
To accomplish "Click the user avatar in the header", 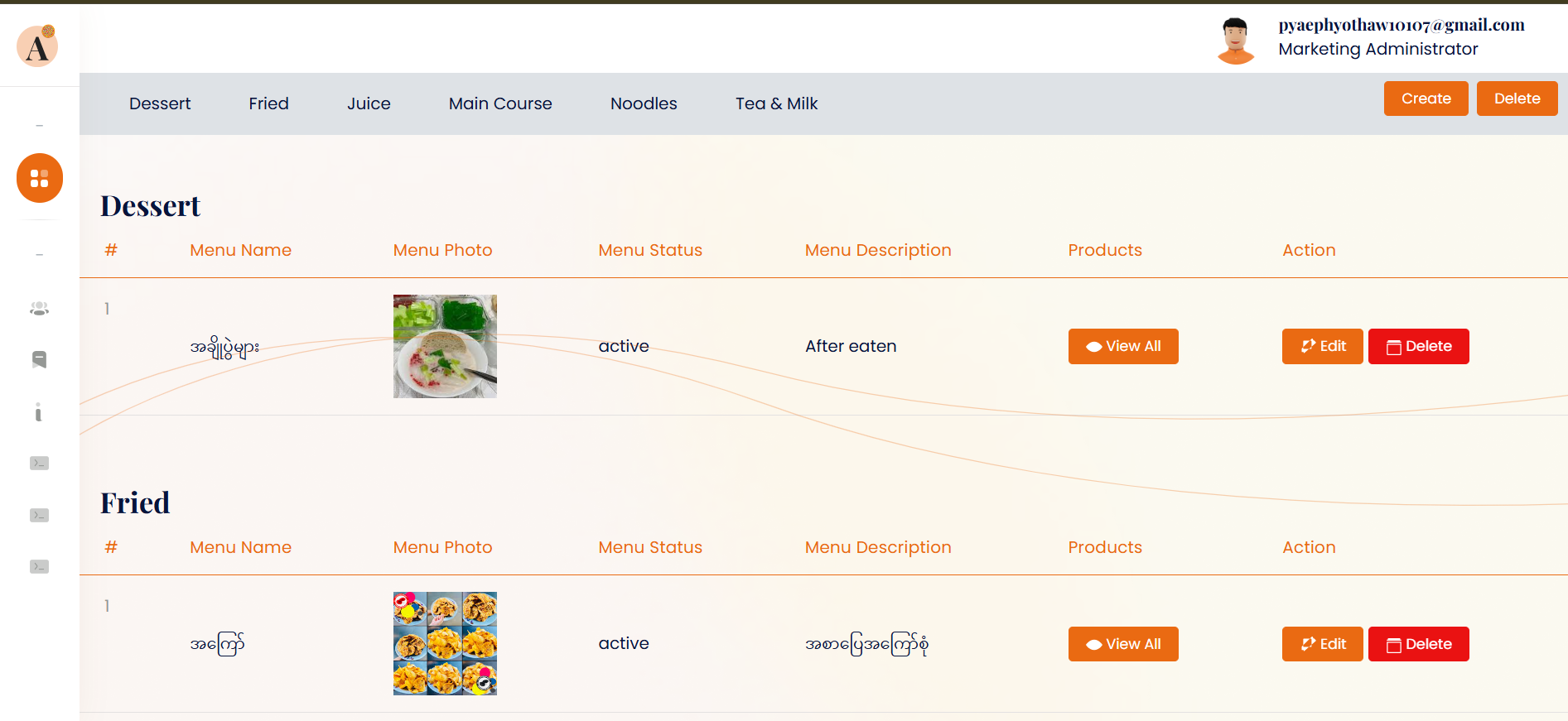I will [x=1236, y=40].
